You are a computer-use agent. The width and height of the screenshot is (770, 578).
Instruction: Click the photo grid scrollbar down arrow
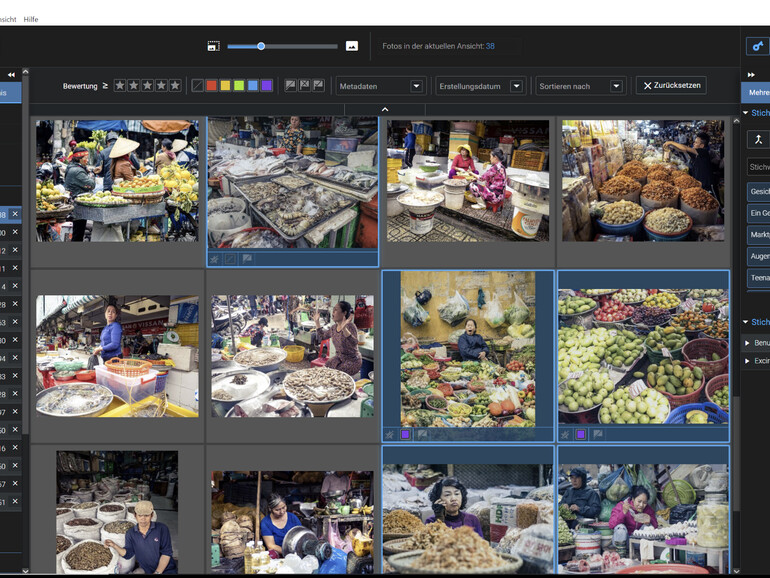point(736,571)
